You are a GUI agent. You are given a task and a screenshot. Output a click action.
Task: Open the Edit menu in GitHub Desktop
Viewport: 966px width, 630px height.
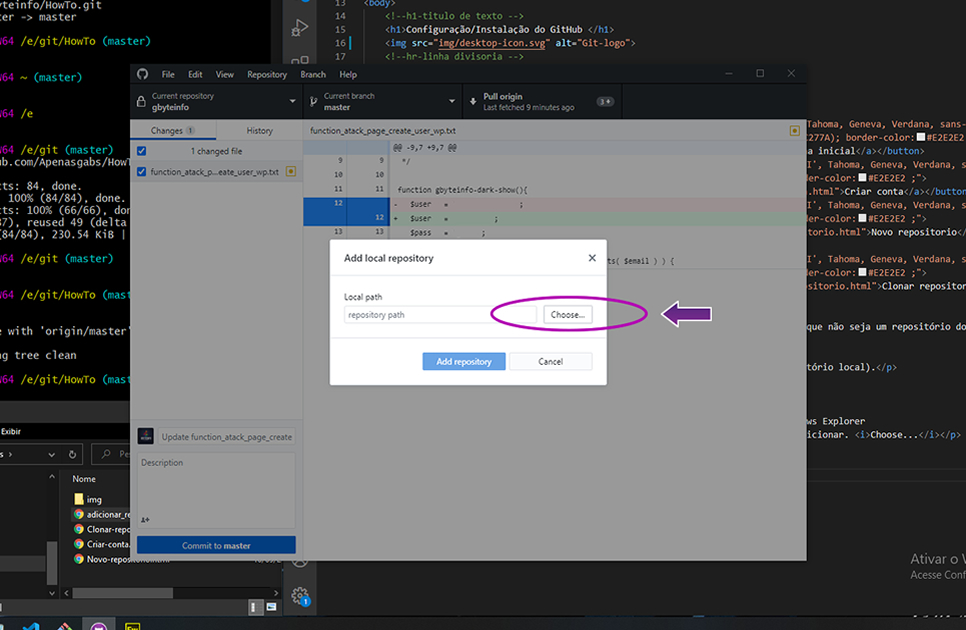click(x=195, y=75)
